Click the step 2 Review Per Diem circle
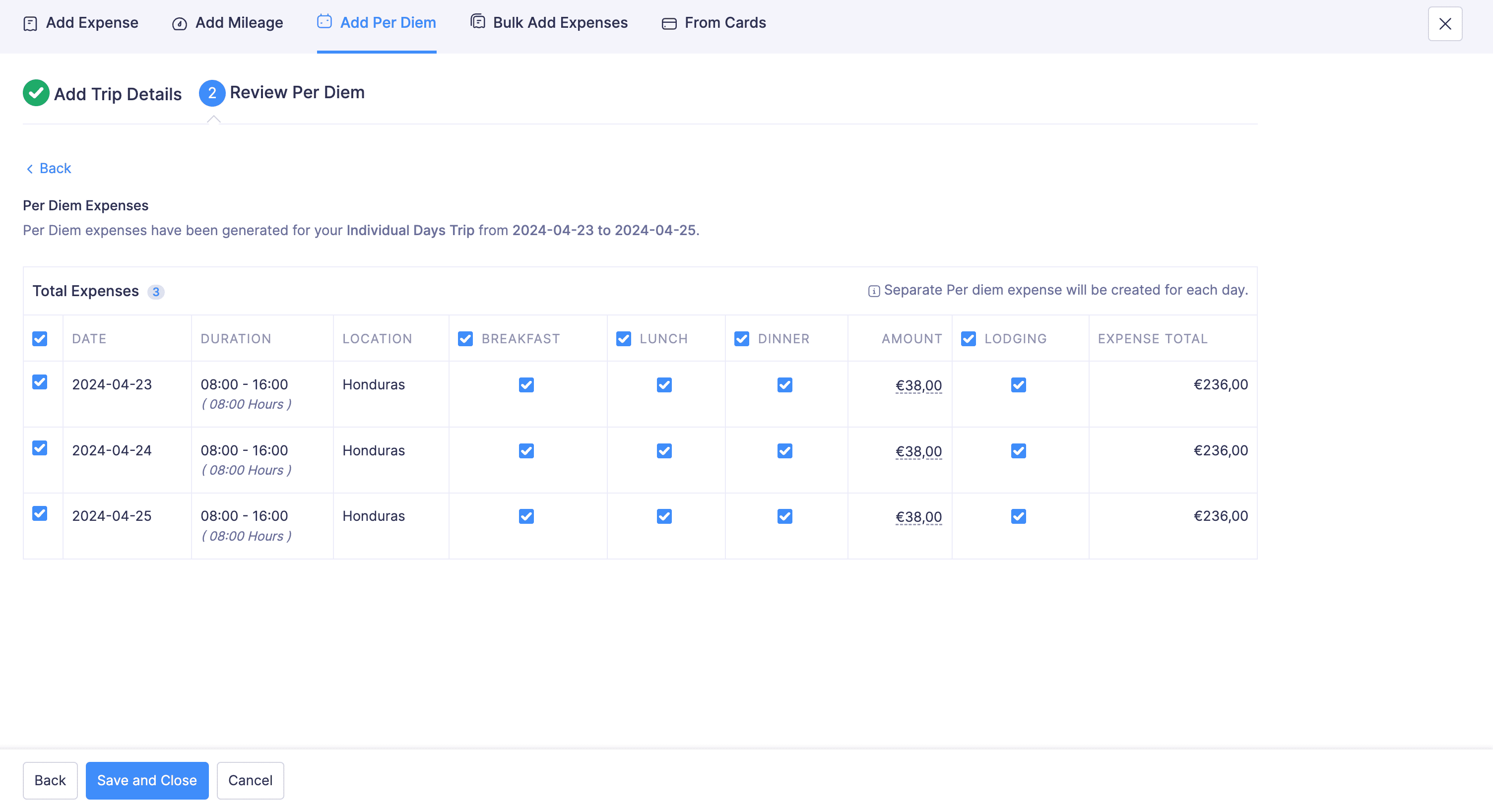 pos(212,93)
